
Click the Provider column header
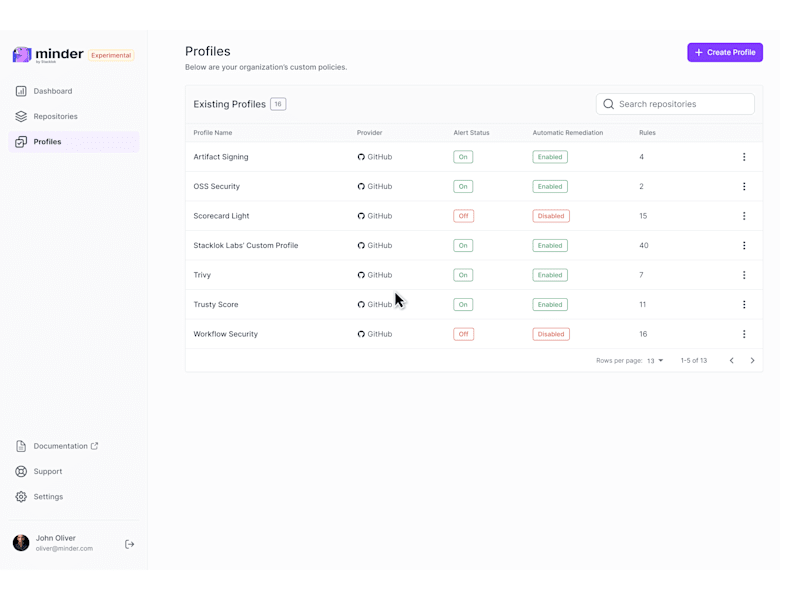(x=369, y=133)
